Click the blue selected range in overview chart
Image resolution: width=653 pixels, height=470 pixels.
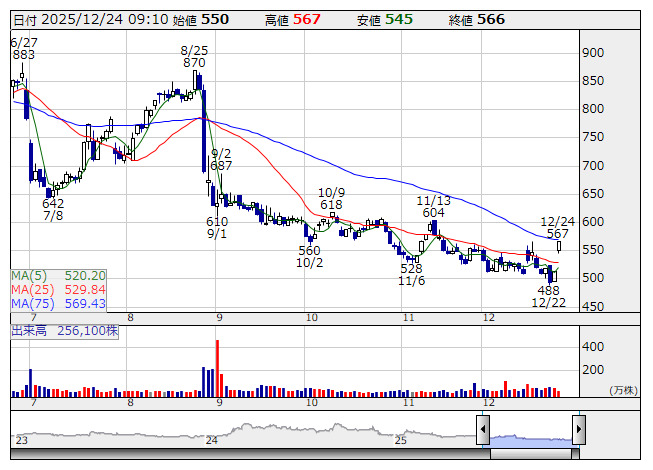click(x=530, y=438)
